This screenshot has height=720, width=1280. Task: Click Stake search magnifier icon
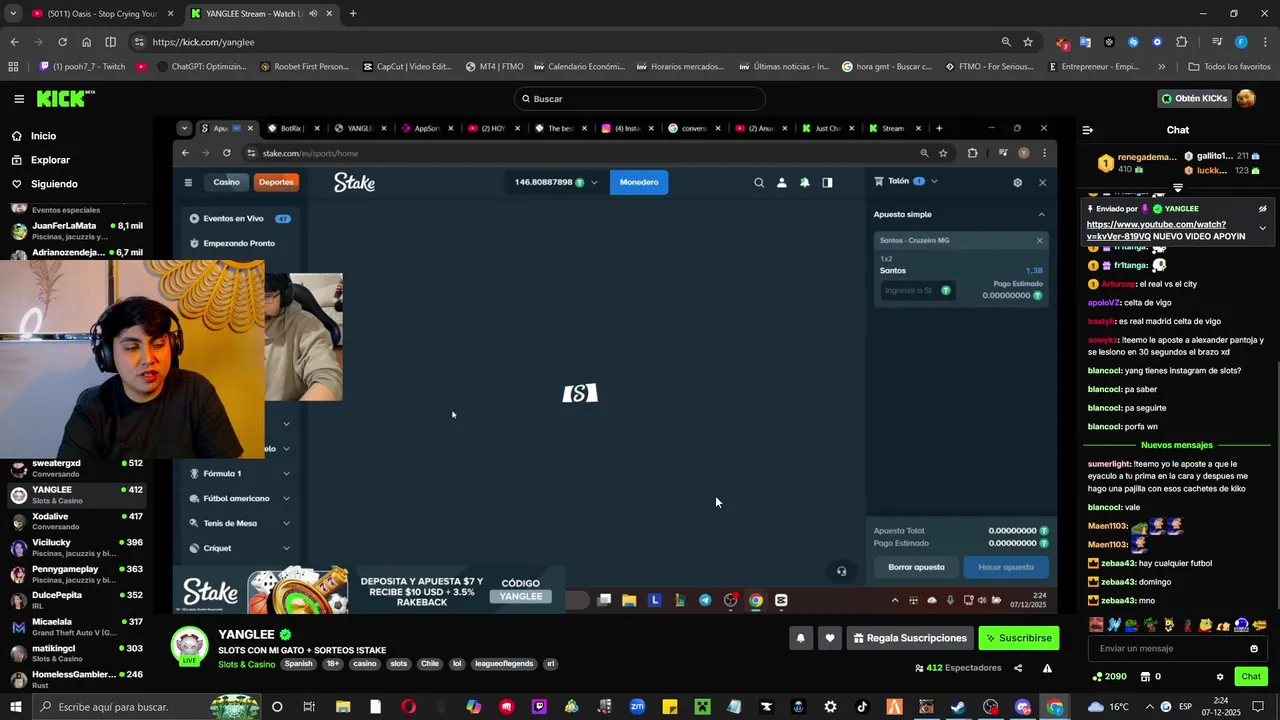point(759,182)
